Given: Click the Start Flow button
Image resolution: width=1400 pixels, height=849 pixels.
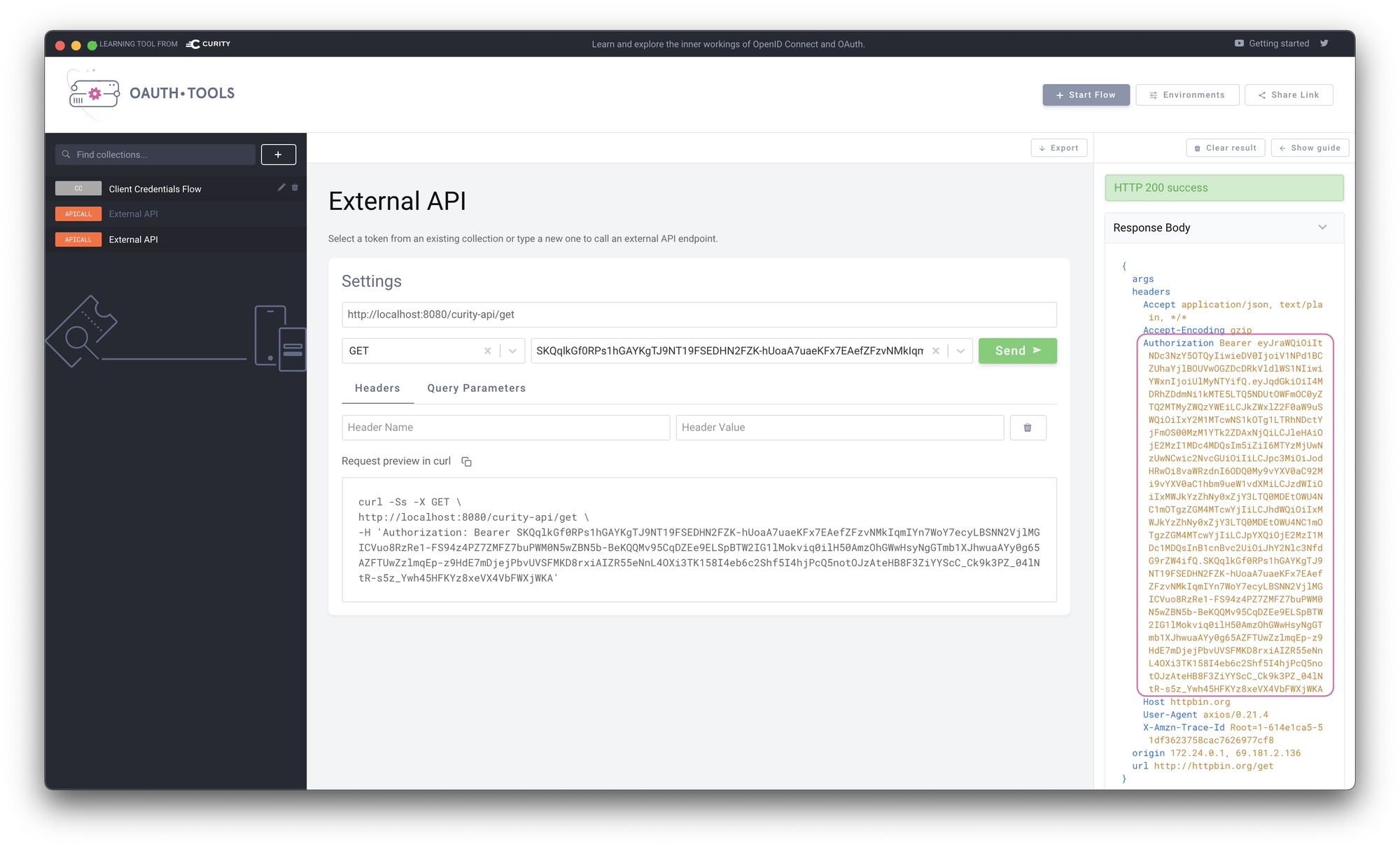Looking at the screenshot, I should [x=1087, y=94].
